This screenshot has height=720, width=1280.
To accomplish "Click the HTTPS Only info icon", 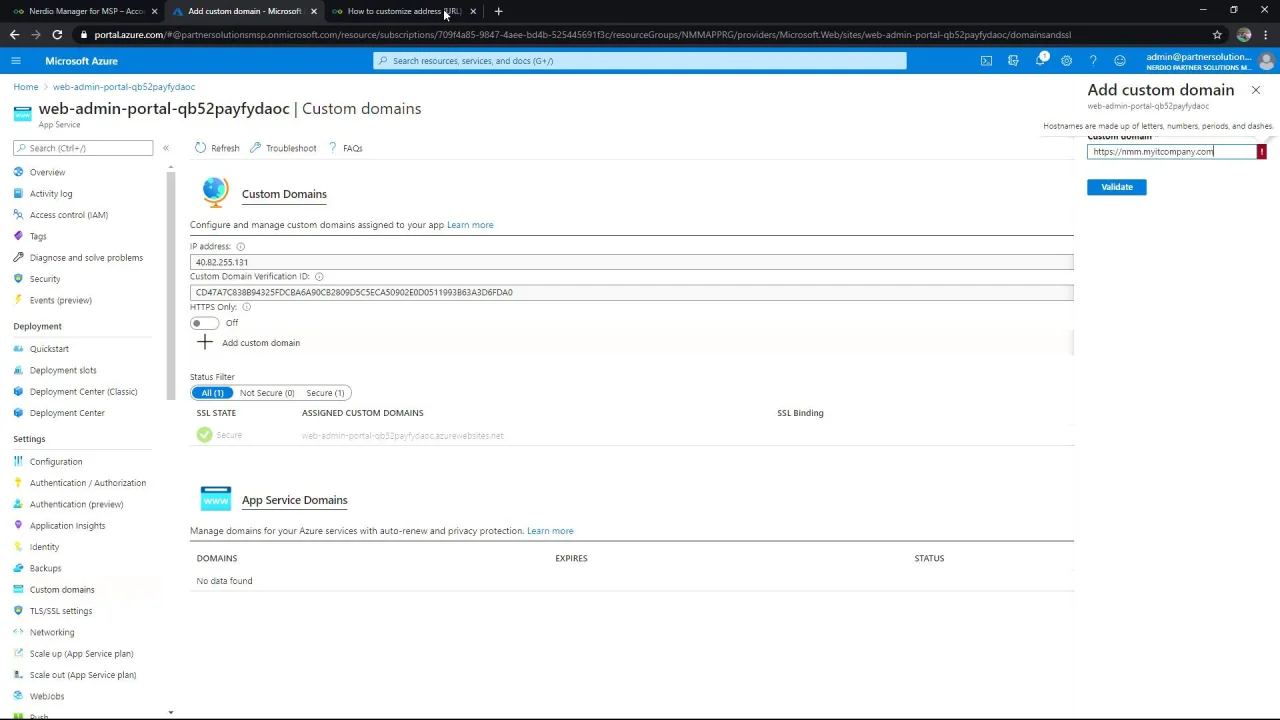I will (246, 307).
